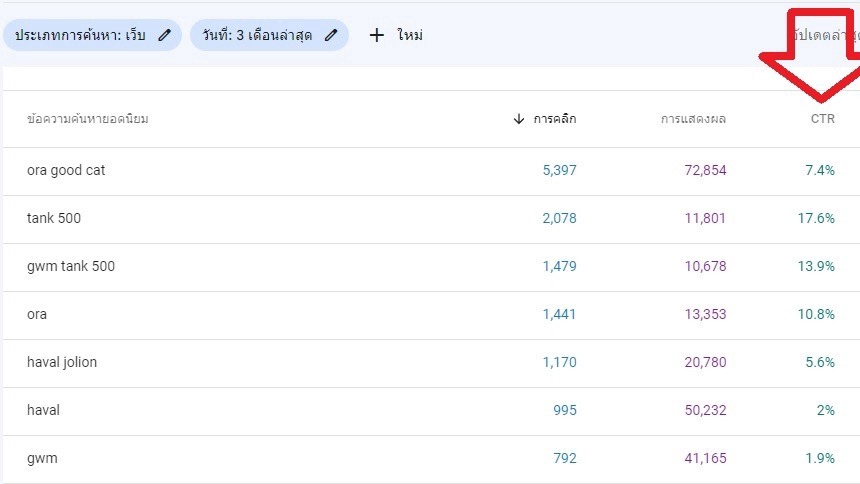Click the 17.6% CTR value
This screenshot has width=860, height=484.
pos(819,218)
